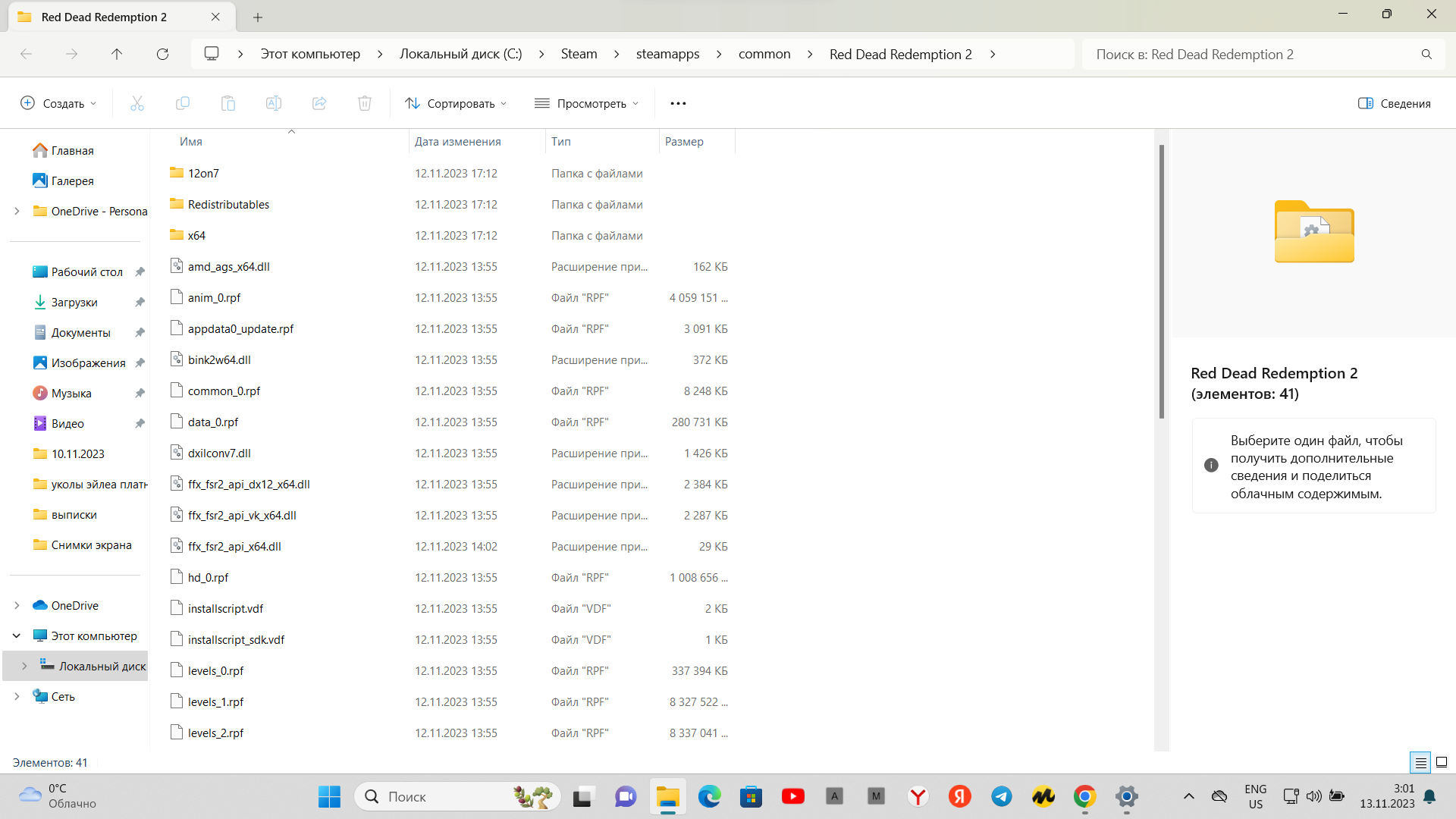Image resolution: width=1456 pixels, height=819 pixels.
Task: Click the Share icon in toolbar
Action: (x=319, y=103)
